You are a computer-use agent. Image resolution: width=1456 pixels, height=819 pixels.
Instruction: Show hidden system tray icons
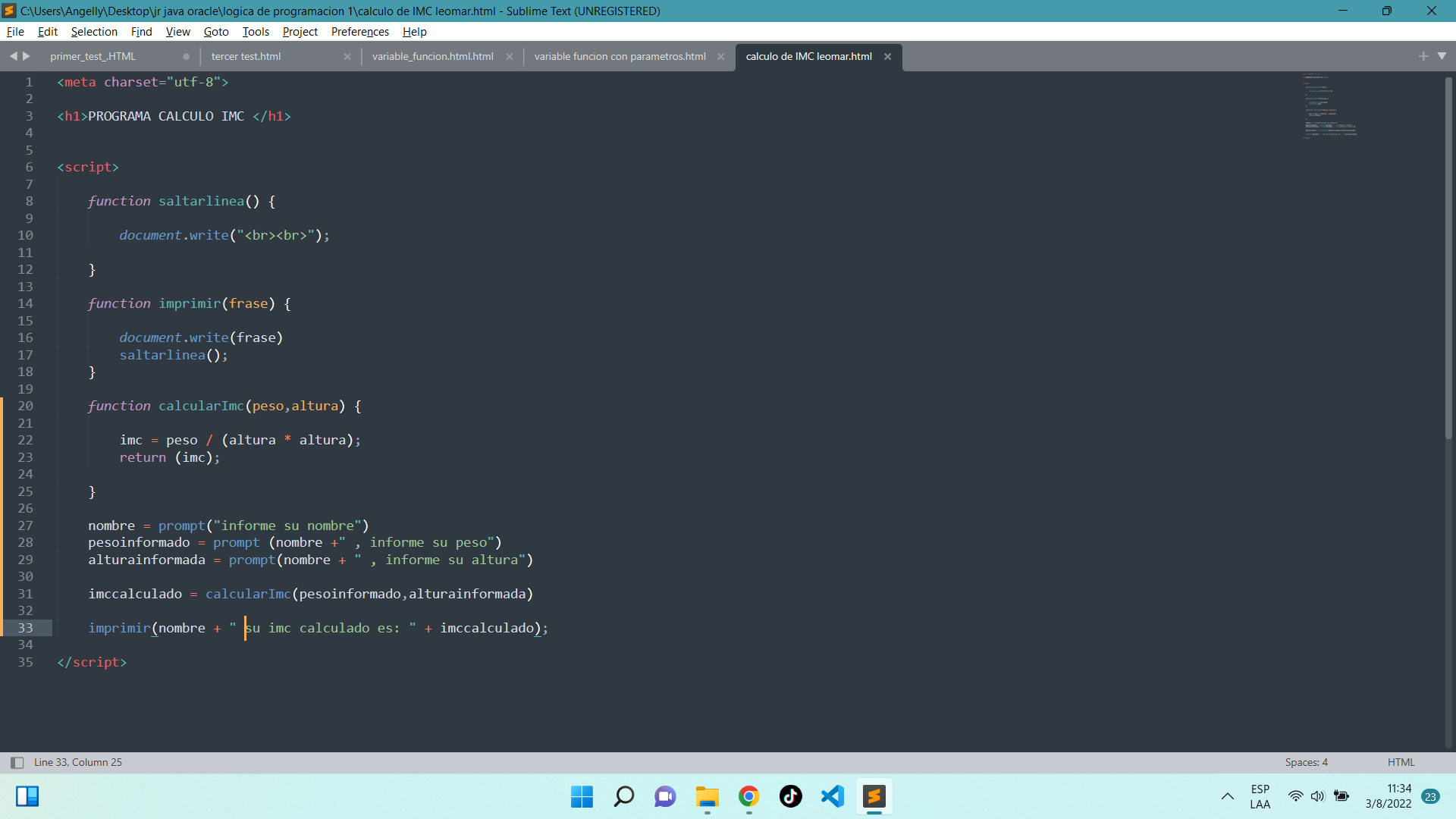tap(1227, 796)
